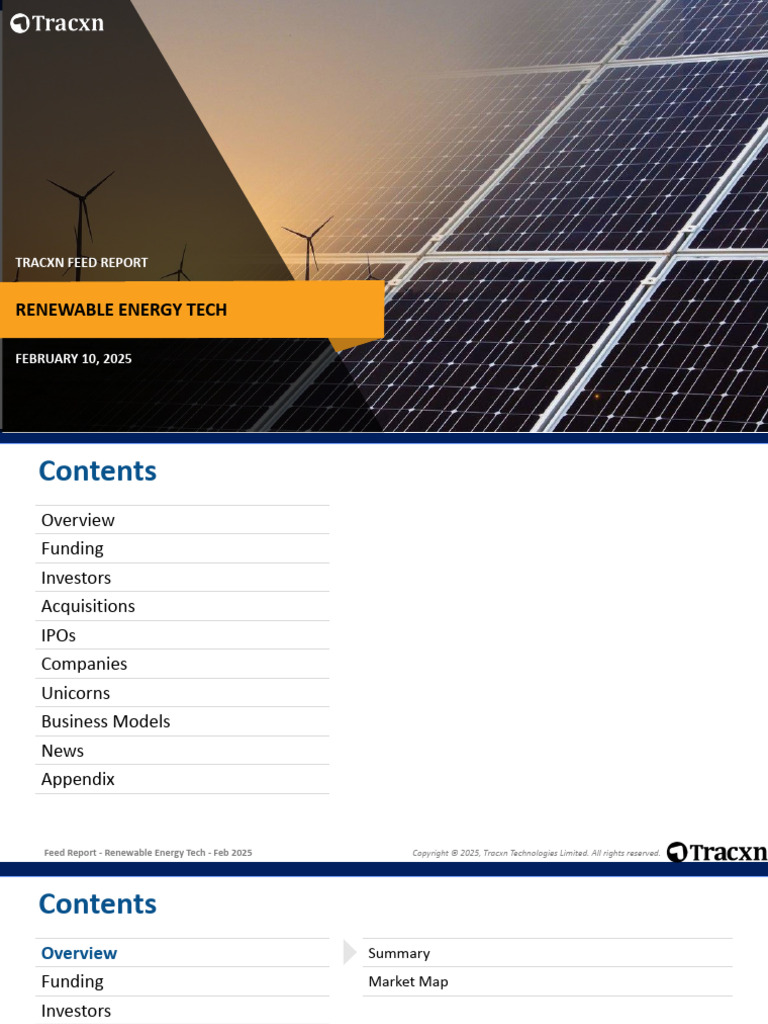The width and height of the screenshot is (768, 1024).
Task: Click the grey arrow pointing to Summary
Action: tap(349, 952)
